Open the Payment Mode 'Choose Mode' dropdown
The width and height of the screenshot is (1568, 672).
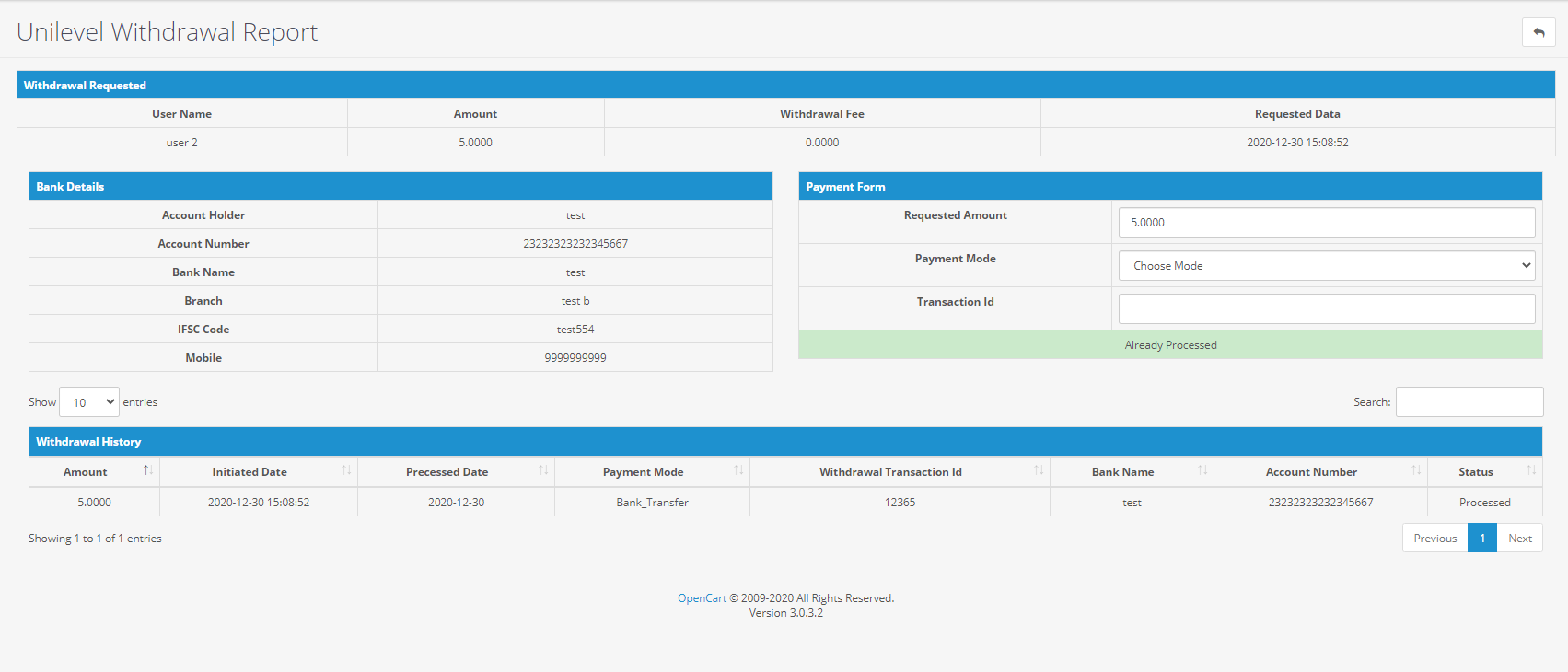tap(1326, 266)
